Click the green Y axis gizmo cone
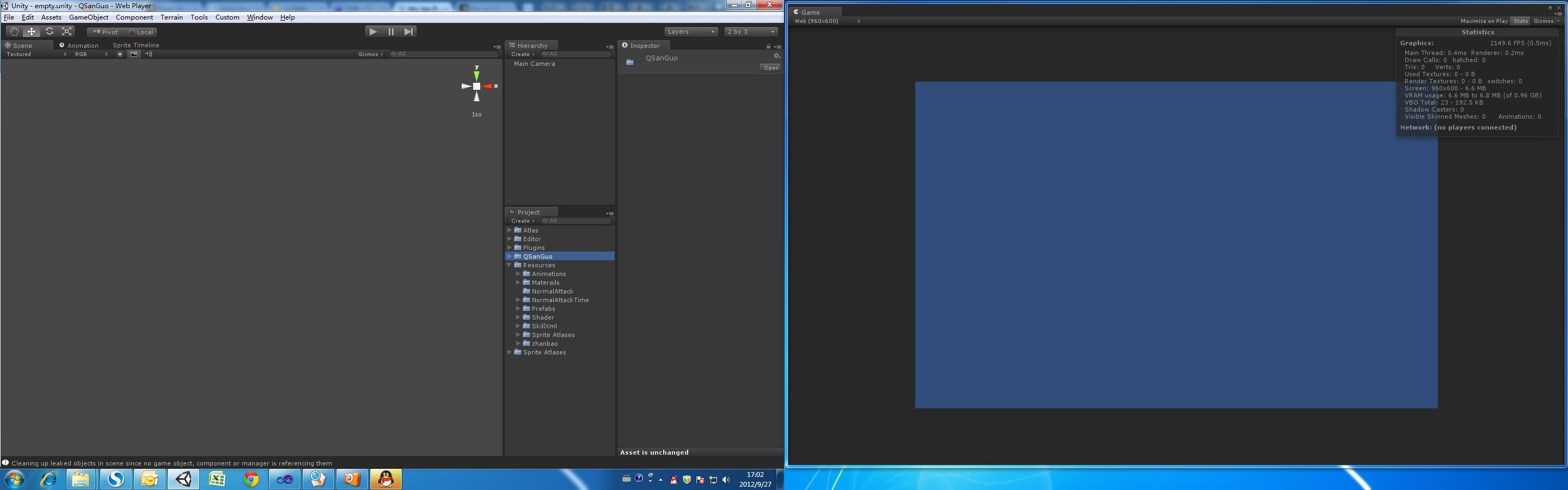This screenshot has height=490, width=1568. [x=476, y=75]
